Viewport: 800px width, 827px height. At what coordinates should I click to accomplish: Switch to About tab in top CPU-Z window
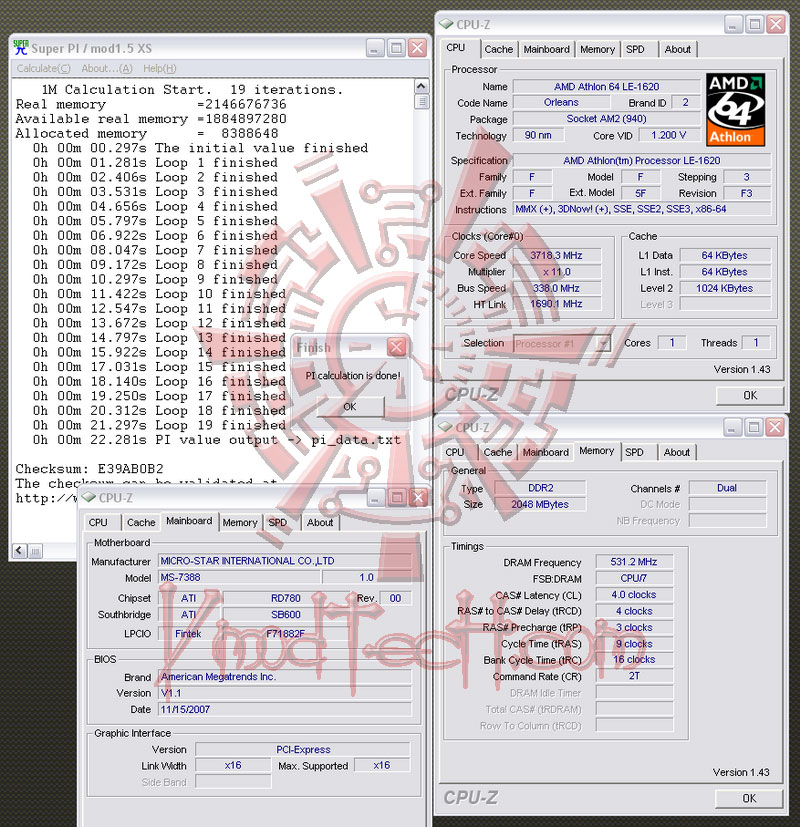tap(677, 50)
